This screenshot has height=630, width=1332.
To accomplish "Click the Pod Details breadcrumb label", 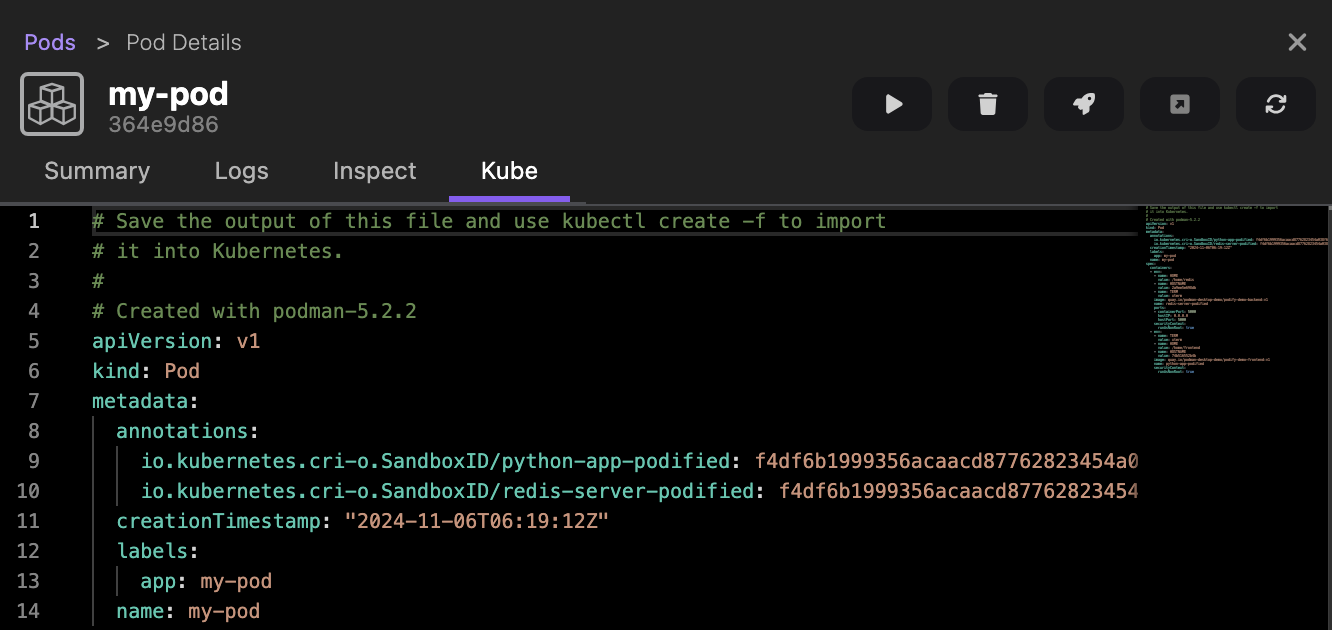I will pos(183,42).
